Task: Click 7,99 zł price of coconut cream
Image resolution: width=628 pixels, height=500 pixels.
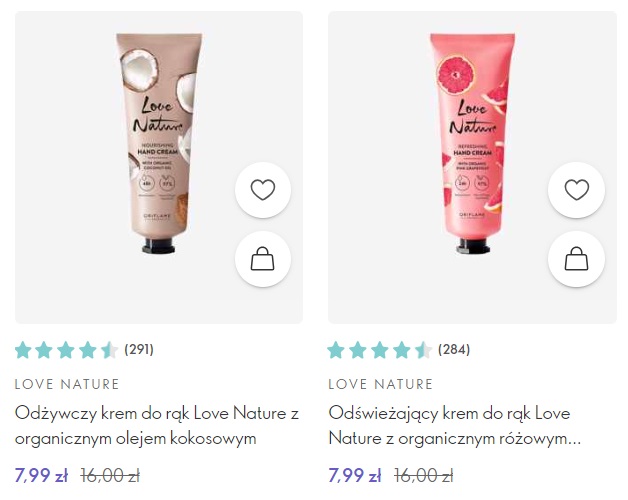Action: tap(41, 476)
